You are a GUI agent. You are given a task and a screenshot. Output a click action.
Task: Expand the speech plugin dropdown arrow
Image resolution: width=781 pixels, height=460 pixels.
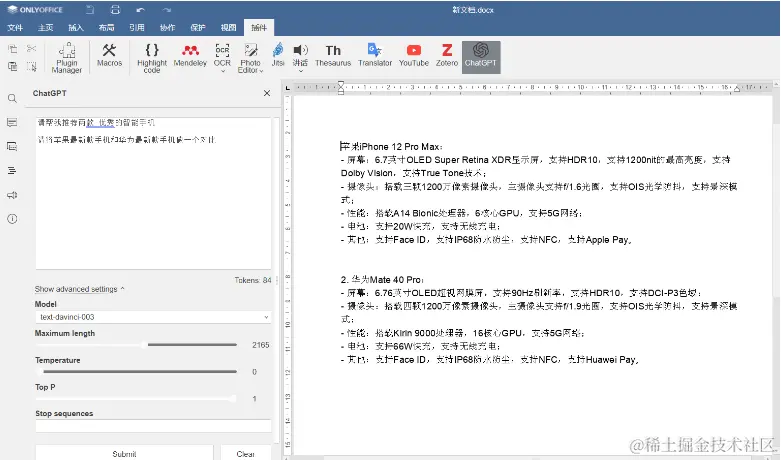300,71
